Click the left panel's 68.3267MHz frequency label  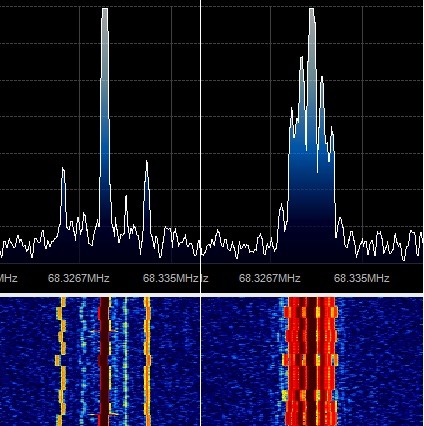(79, 278)
